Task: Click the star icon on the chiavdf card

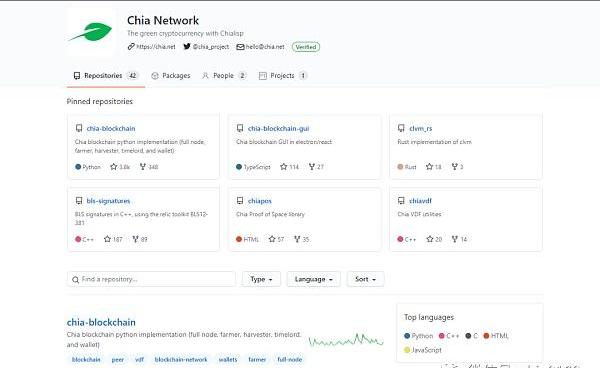Action: click(x=430, y=239)
